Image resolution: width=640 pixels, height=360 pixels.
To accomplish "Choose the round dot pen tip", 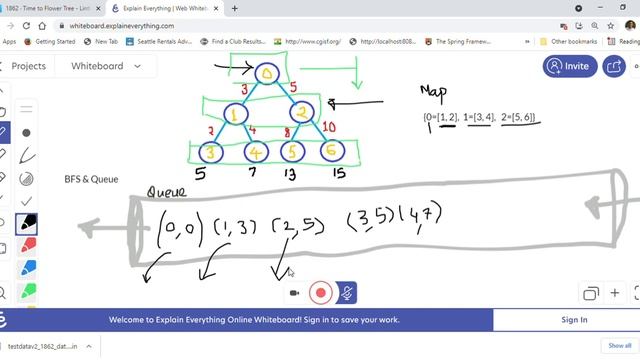I will coord(26,133).
